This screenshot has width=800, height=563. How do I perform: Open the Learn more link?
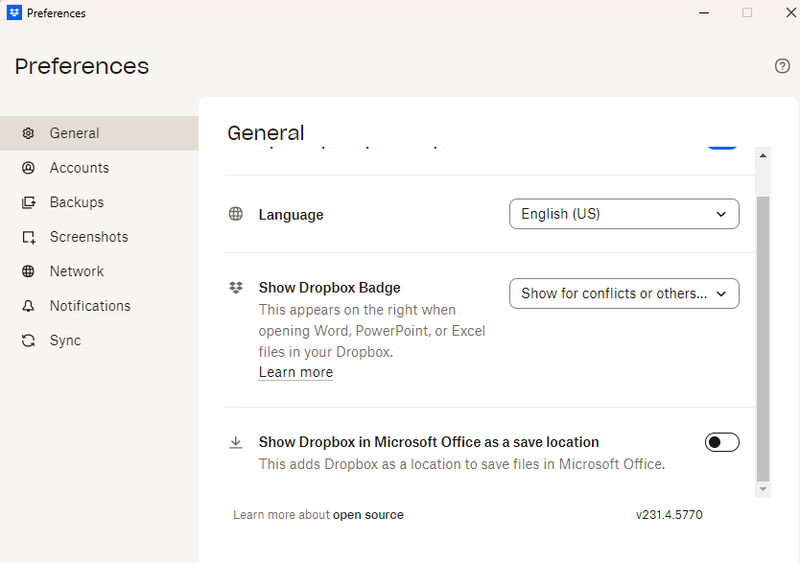click(x=295, y=372)
